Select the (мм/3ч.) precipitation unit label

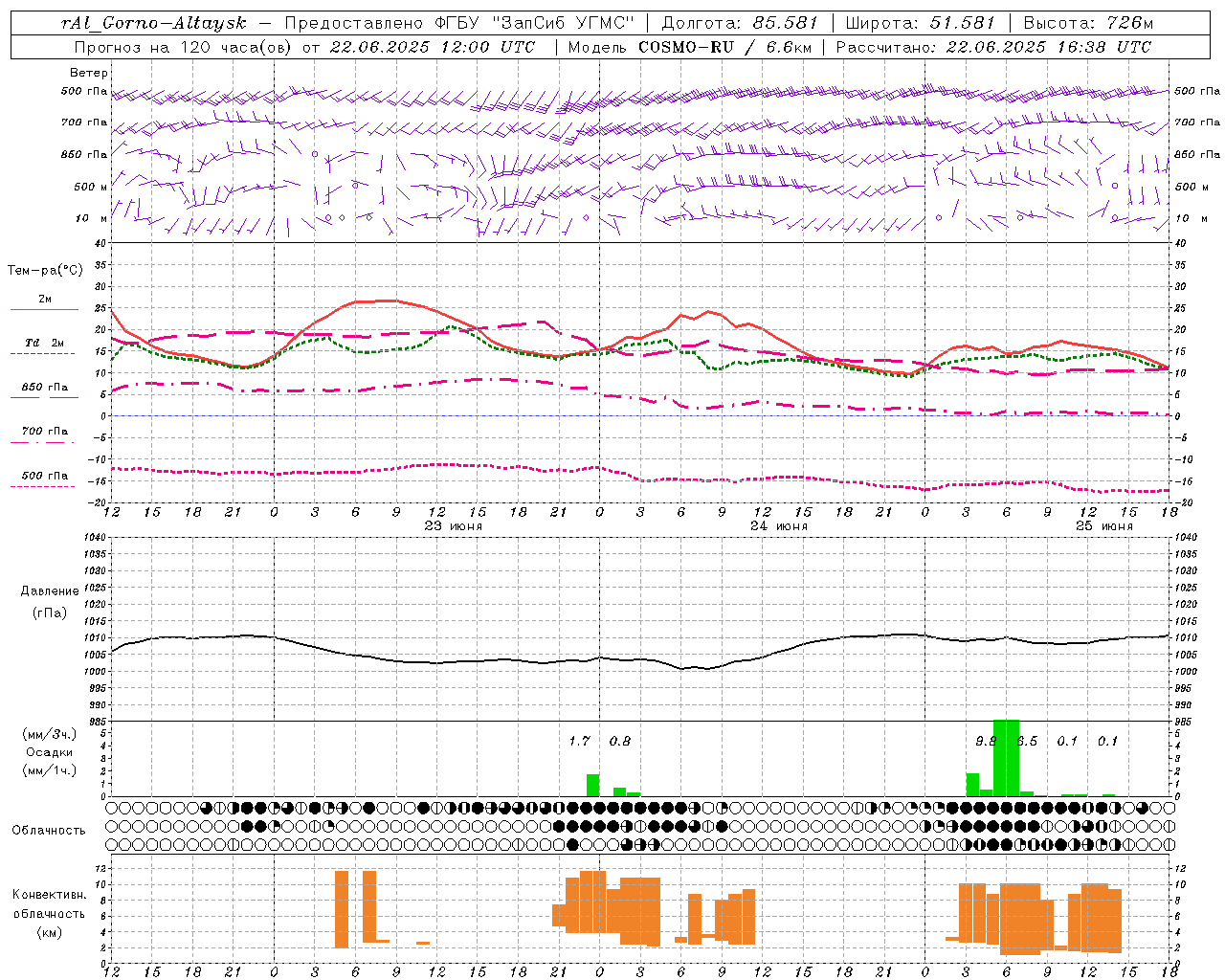(50, 734)
